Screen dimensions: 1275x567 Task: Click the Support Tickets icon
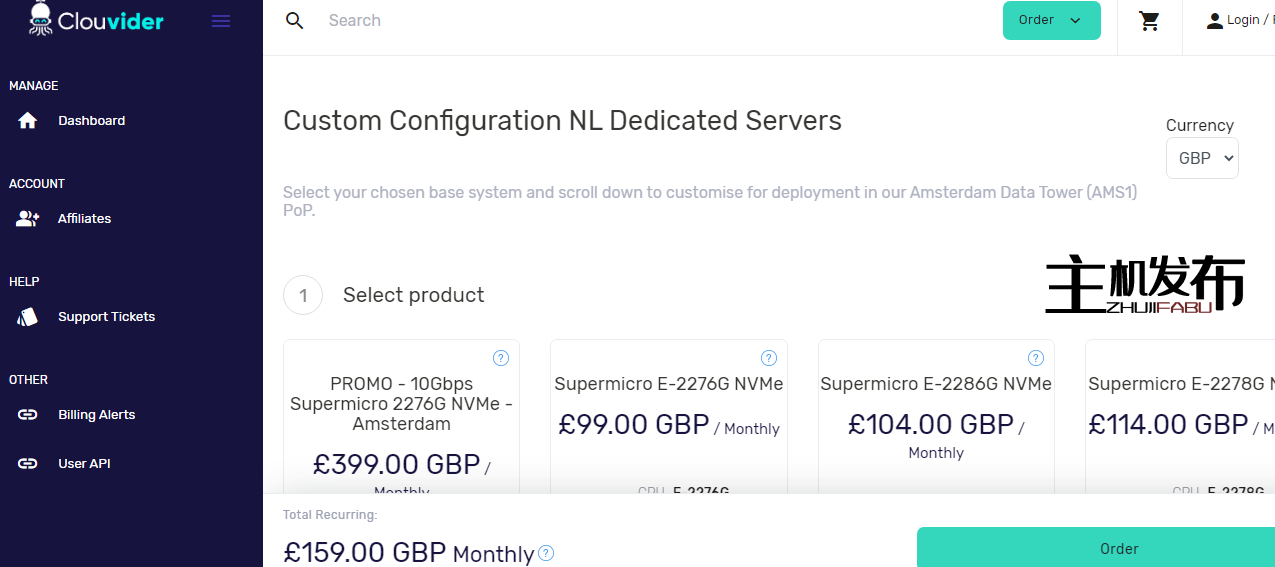(28, 317)
